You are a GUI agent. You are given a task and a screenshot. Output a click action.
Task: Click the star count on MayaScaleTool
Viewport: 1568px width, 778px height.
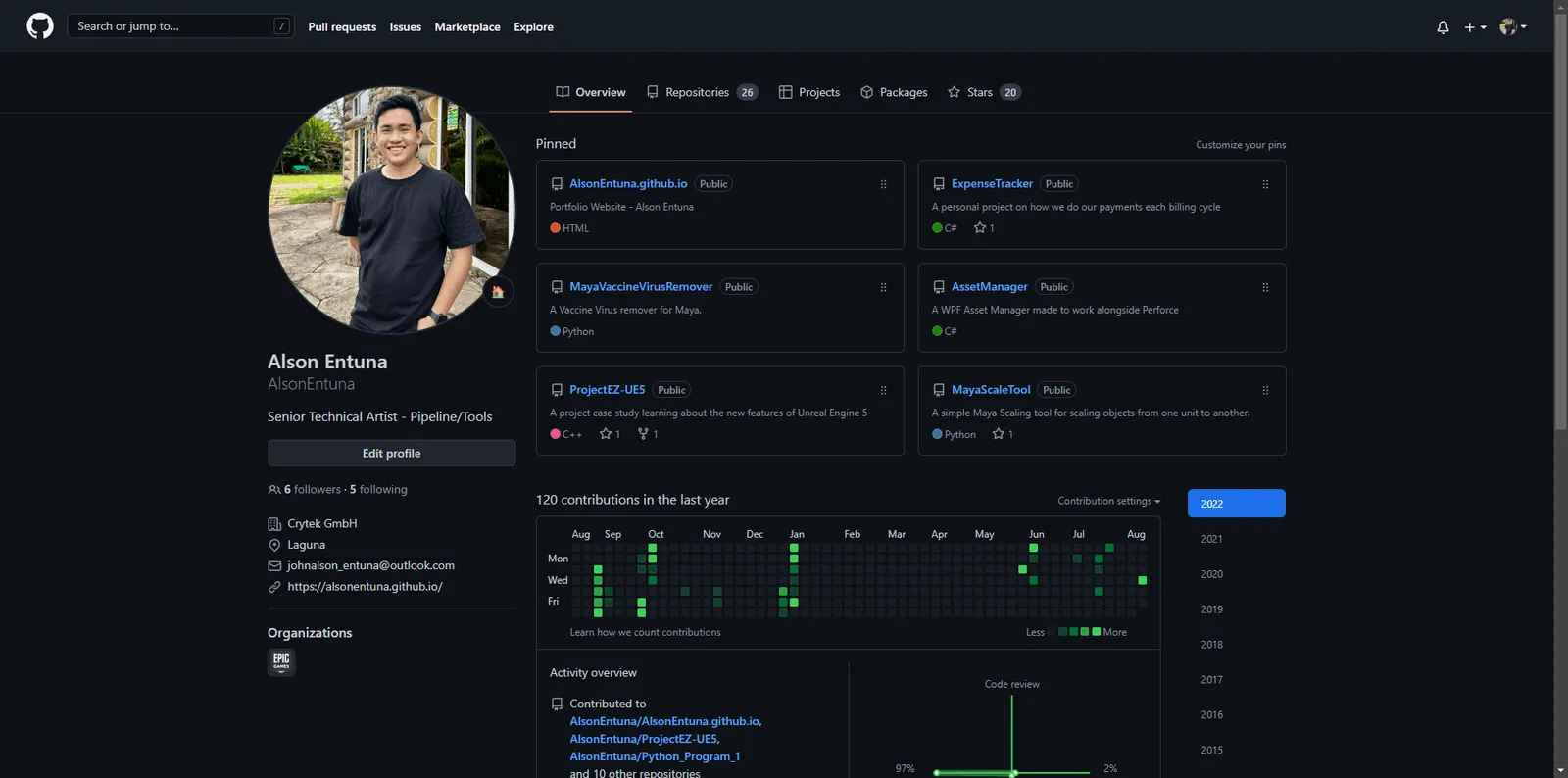1003,434
